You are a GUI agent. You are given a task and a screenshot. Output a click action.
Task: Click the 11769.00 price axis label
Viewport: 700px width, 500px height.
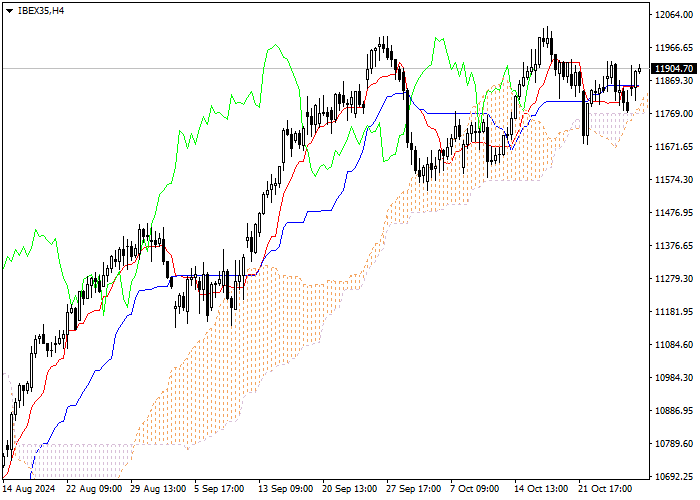pyautogui.click(x=674, y=114)
